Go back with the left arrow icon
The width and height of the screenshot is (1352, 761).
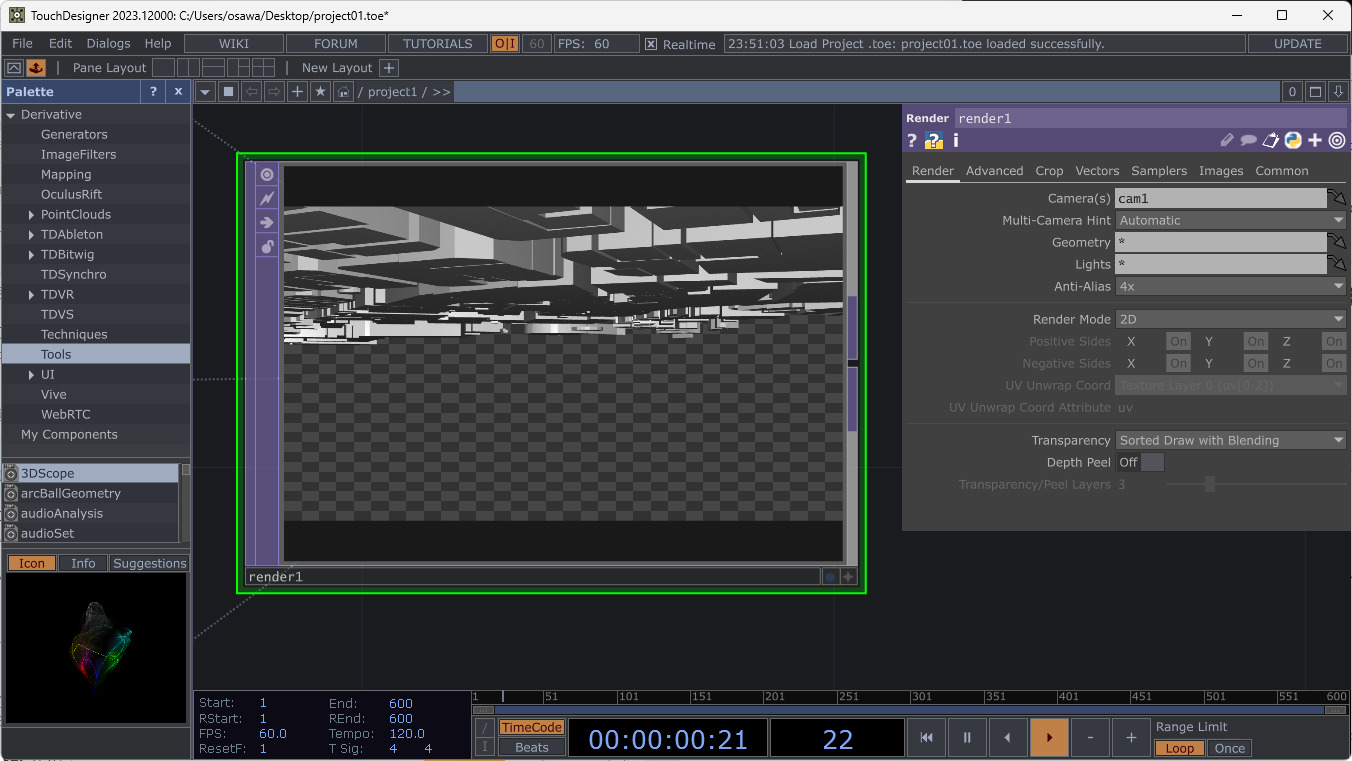pyautogui.click(x=251, y=91)
